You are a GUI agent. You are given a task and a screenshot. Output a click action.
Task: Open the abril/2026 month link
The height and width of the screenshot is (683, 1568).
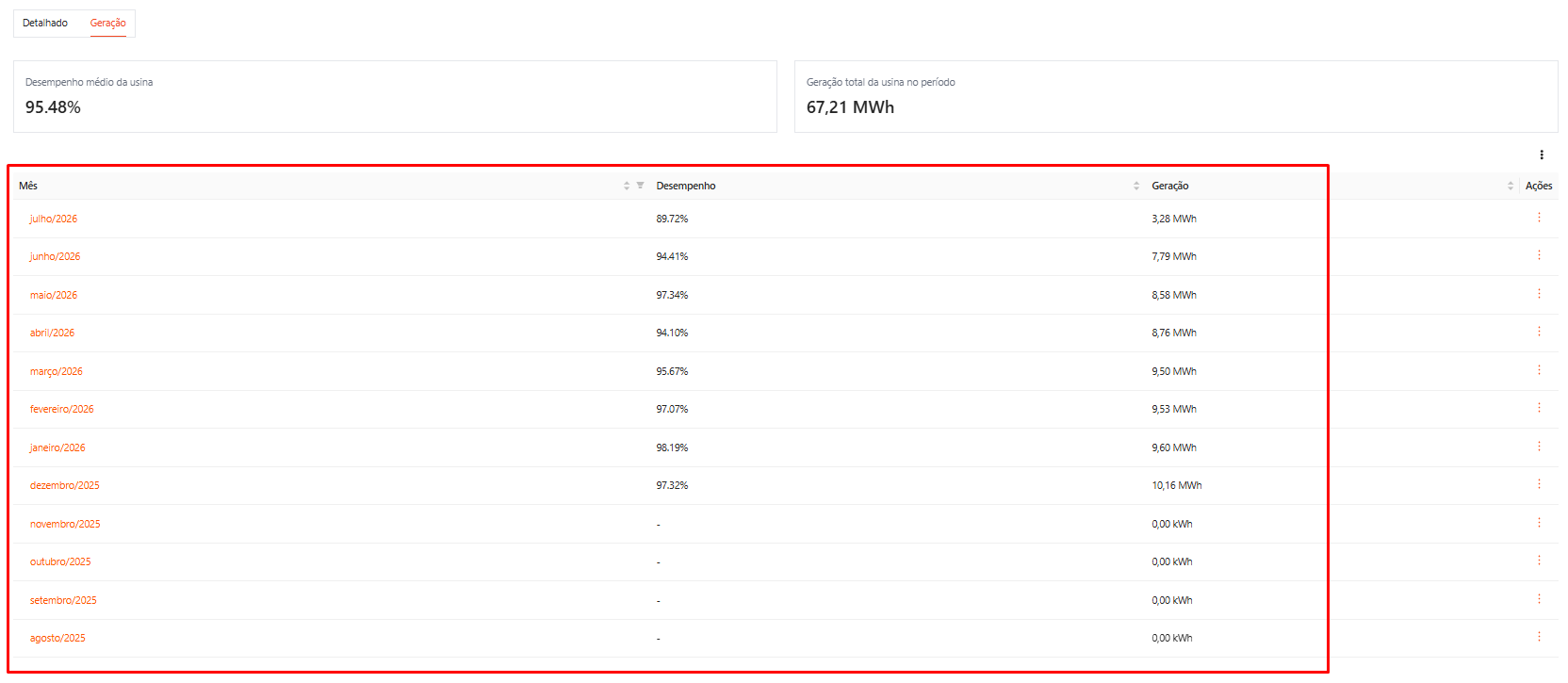(x=52, y=333)
